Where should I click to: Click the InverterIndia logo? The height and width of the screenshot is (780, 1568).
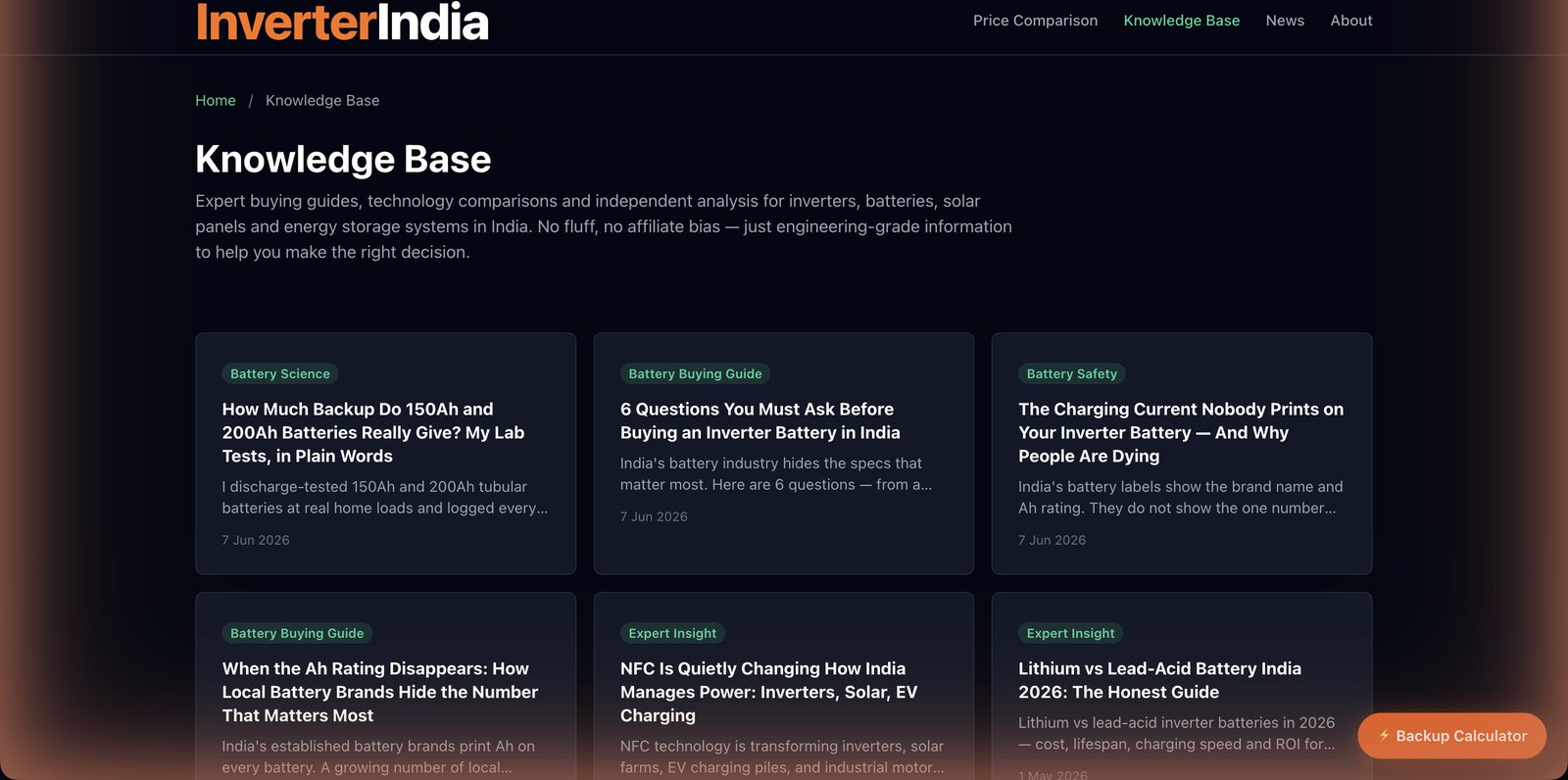click(342, 22)
